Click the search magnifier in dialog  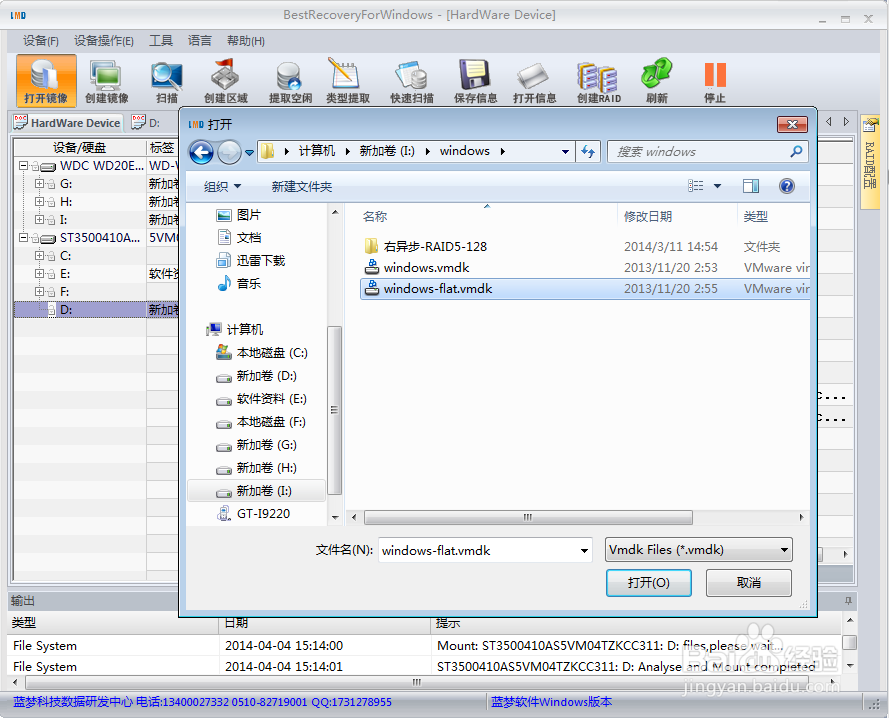click(x=796, y=151)
